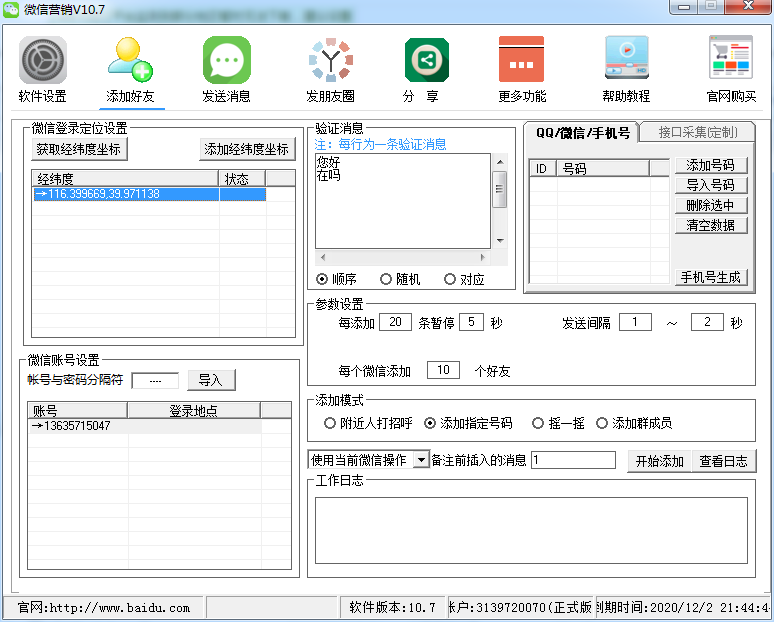This screenshot has height=622, width=774.
Task: Click 软件版本:10.7 status bar entry
Action: click(x=392, y=607)
